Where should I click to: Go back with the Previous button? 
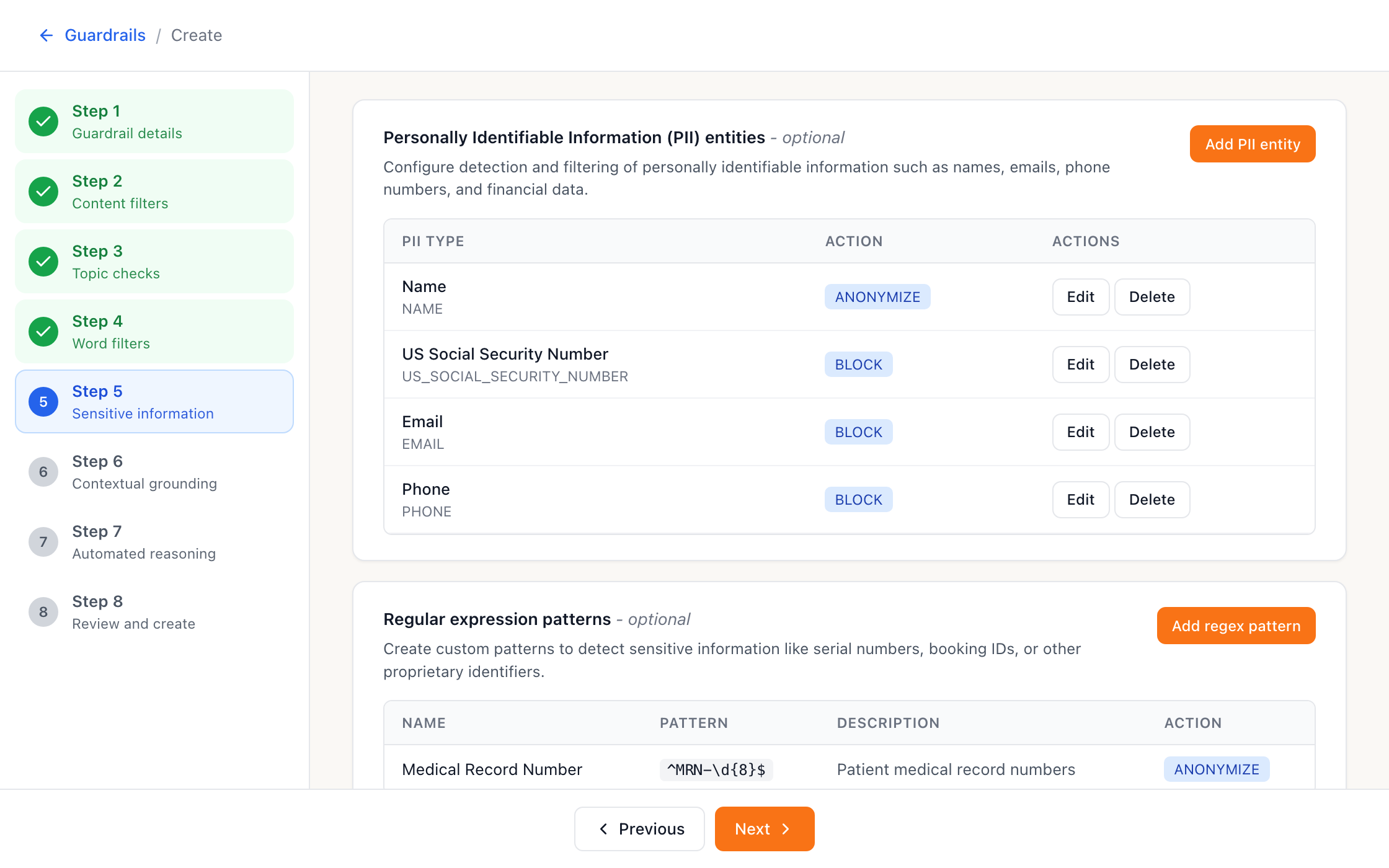click(x=639, y=829)
